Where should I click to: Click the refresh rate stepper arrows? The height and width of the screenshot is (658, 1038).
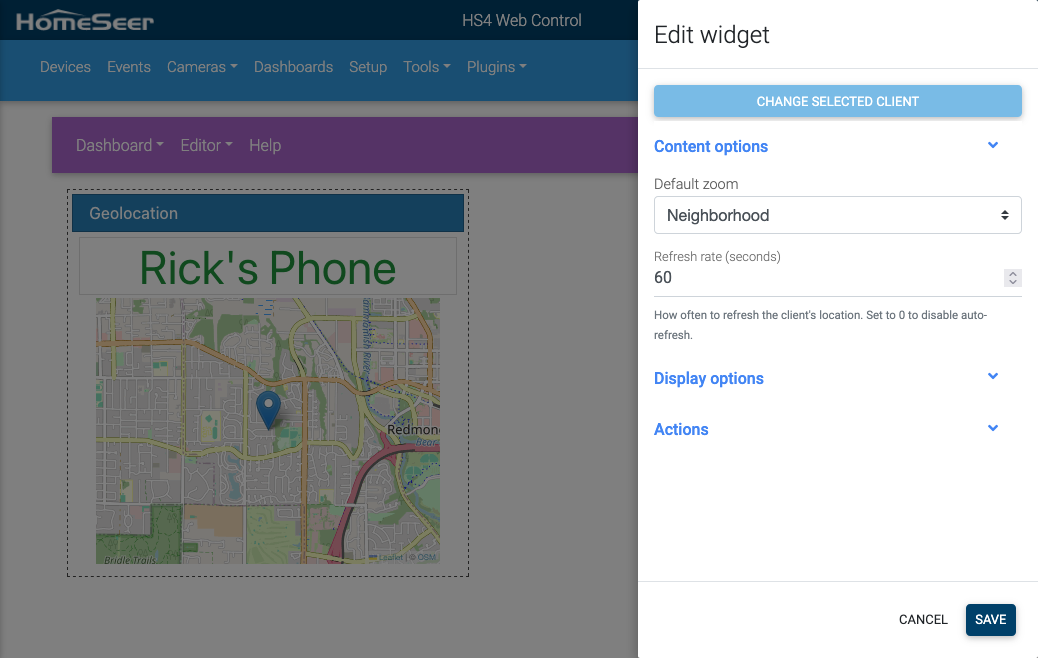(x=1012, y=278)
